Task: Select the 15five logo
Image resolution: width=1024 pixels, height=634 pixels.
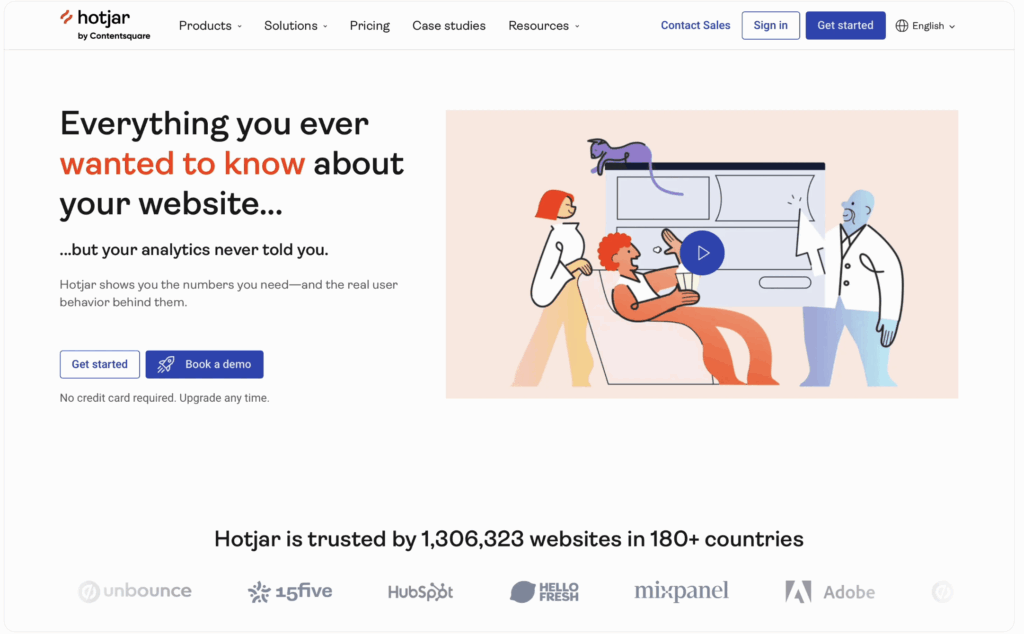Action: click(289, 591)
